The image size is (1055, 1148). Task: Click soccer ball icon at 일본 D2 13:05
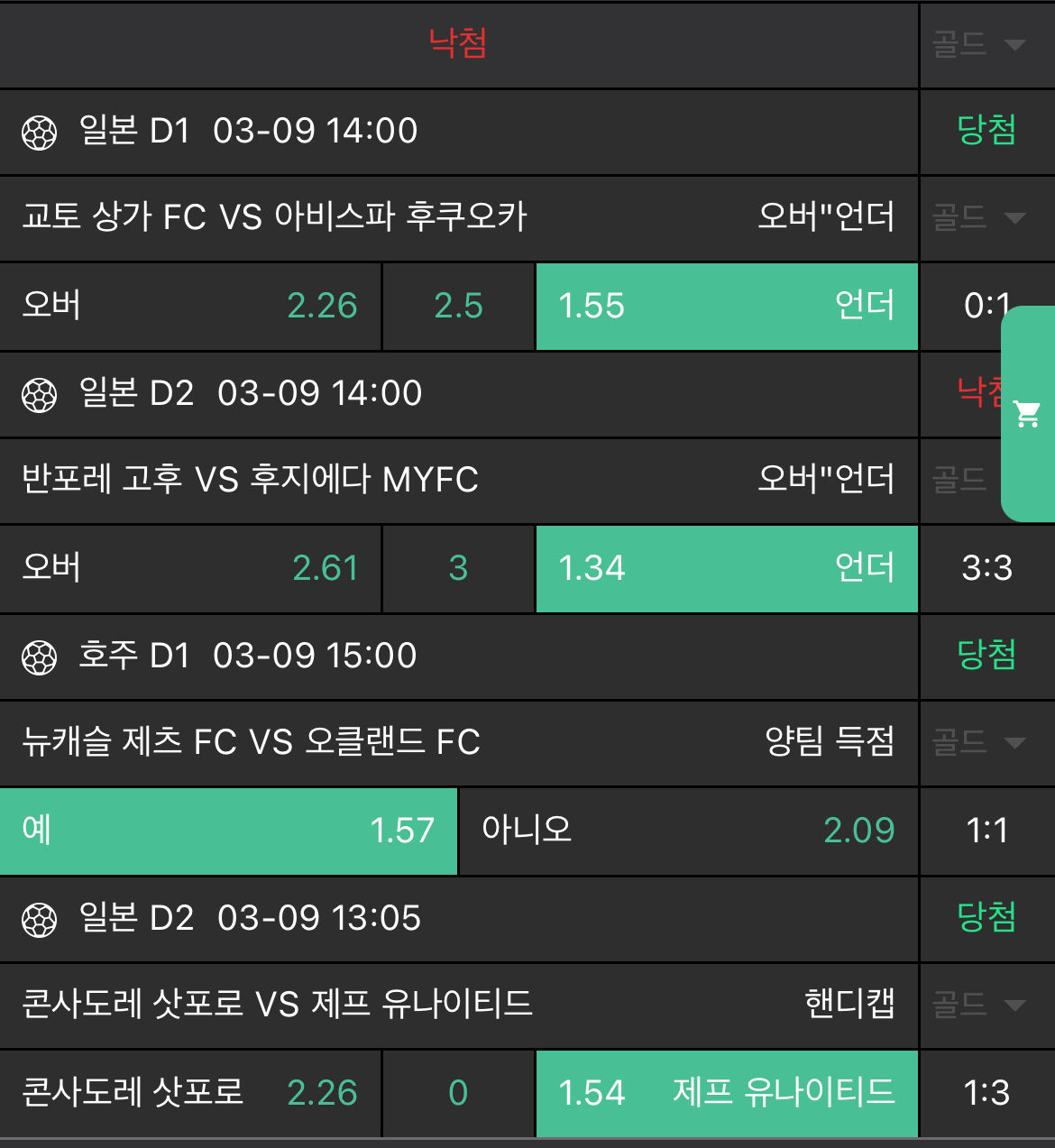(39, 920)
